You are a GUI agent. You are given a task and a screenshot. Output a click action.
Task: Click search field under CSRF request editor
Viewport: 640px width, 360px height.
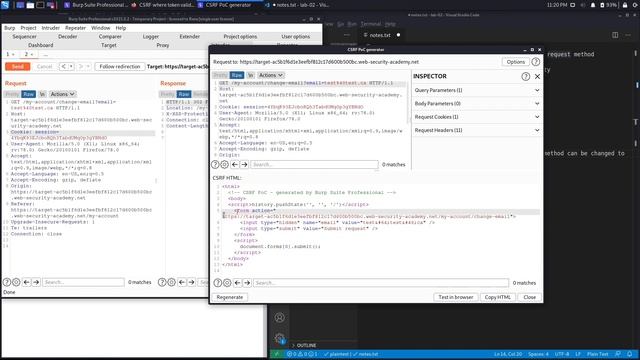(x=314, y=164)
